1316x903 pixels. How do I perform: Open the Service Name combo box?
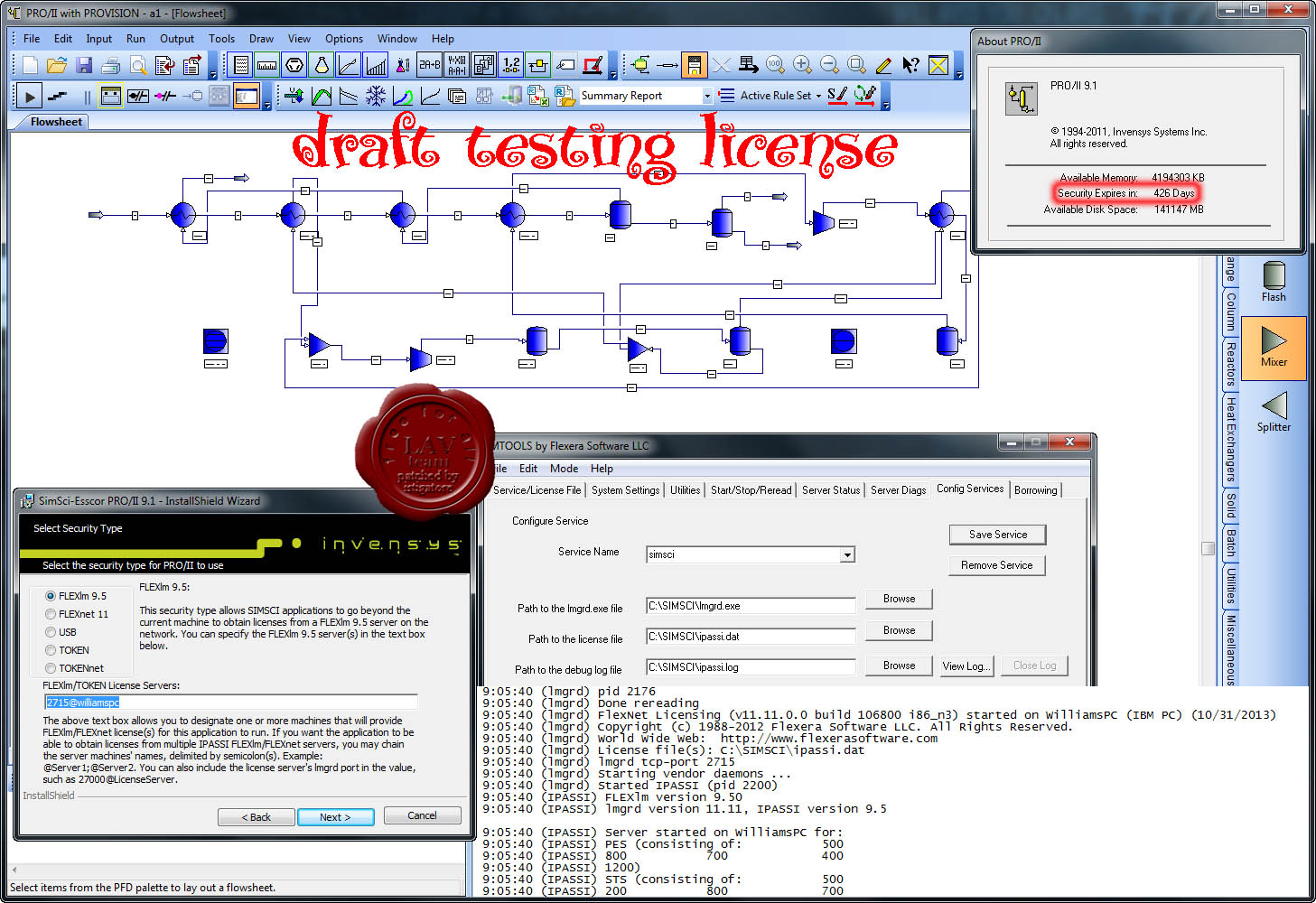tap(847, 554)
